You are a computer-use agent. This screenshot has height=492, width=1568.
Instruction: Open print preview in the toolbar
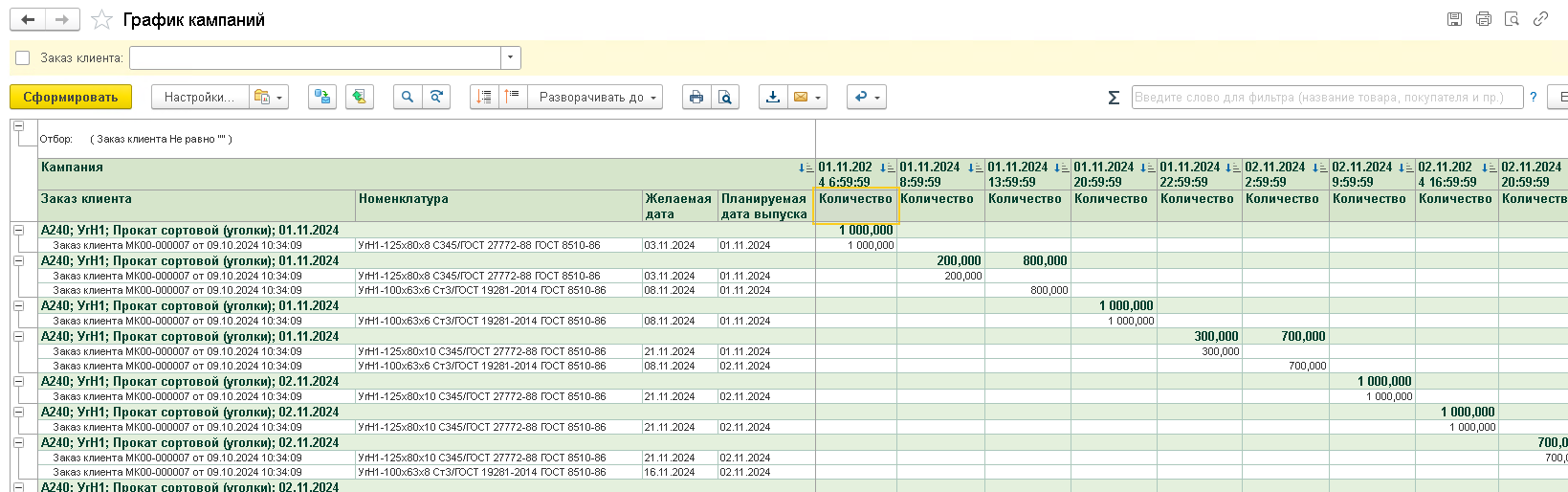pyautogui.click(x=725, y=98)
